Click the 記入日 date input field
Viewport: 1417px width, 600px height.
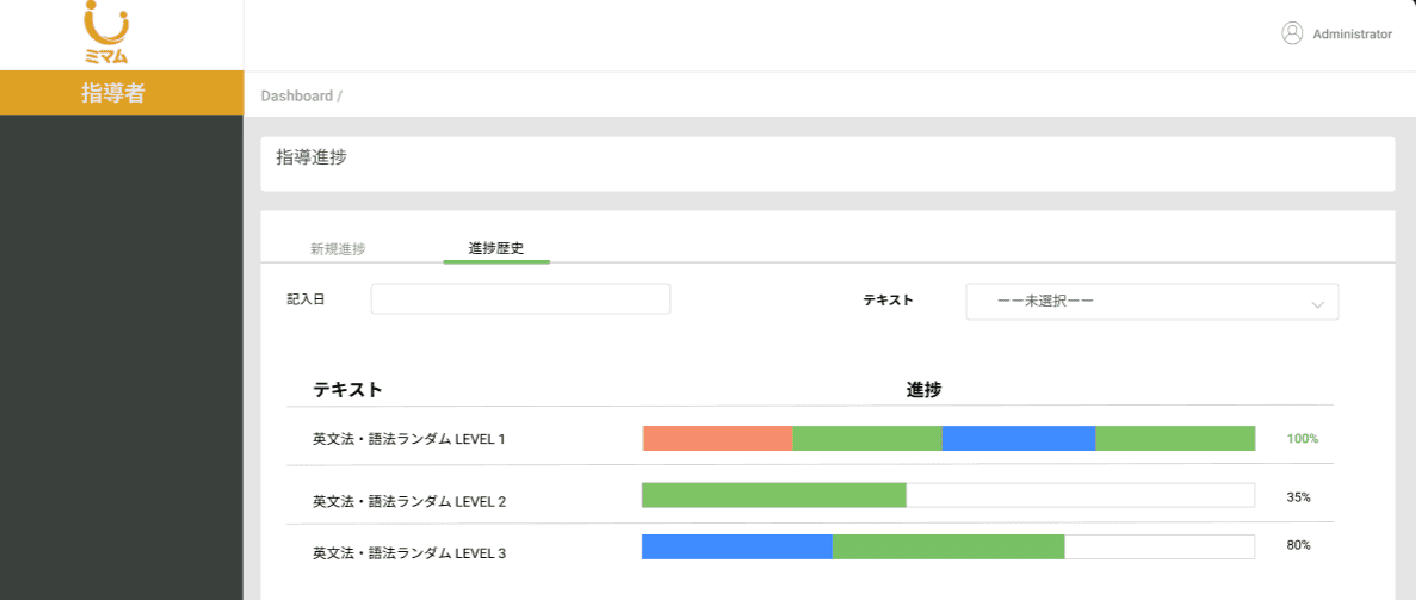520,299
